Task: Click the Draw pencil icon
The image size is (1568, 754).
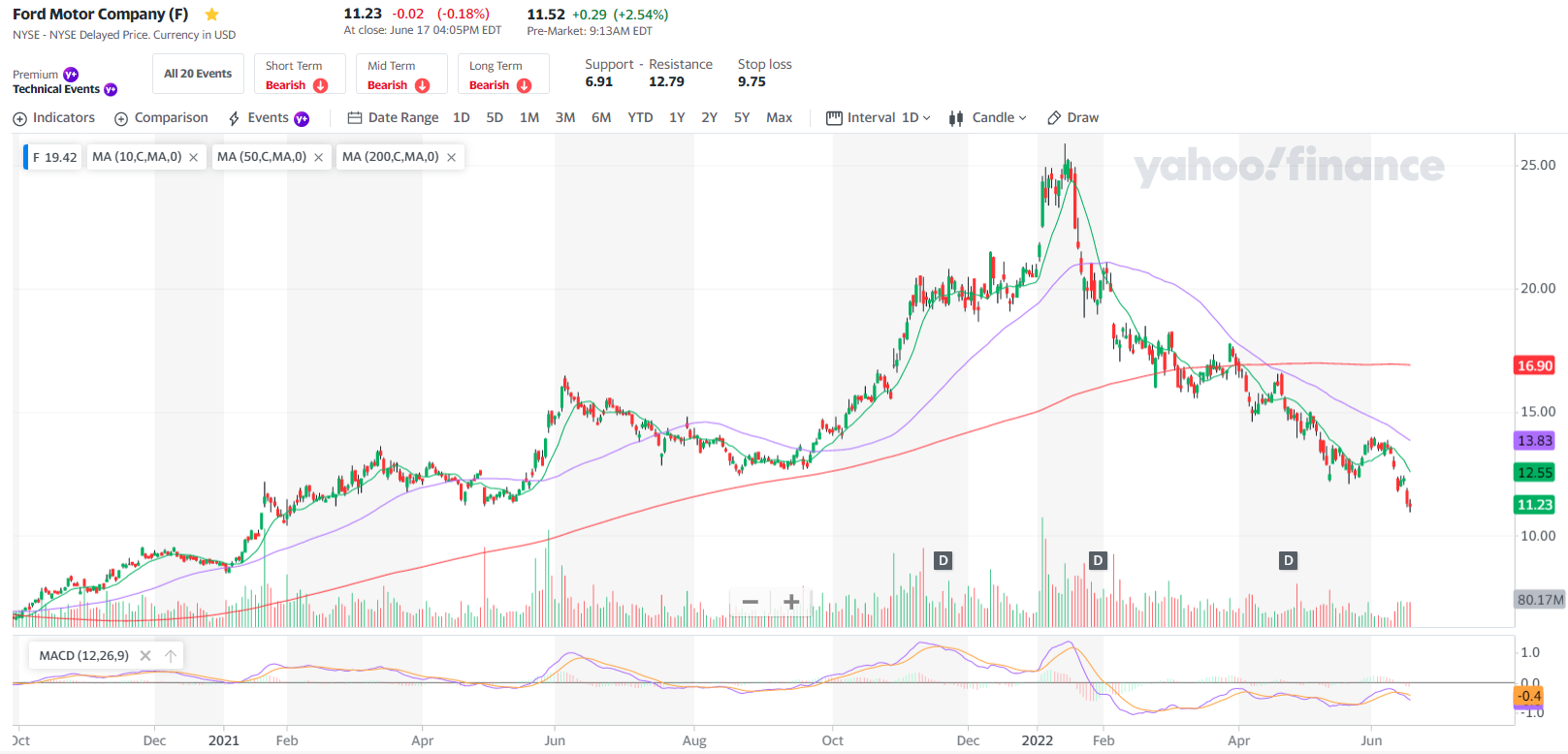Action: [x=1054, y=118]
